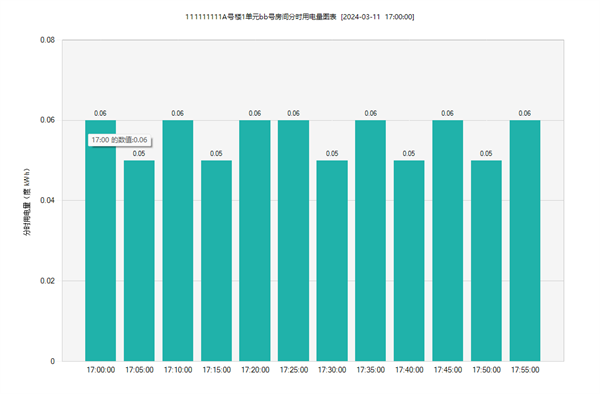Click the 0.06 label above 17:55:00 bar

click(525, 113)
